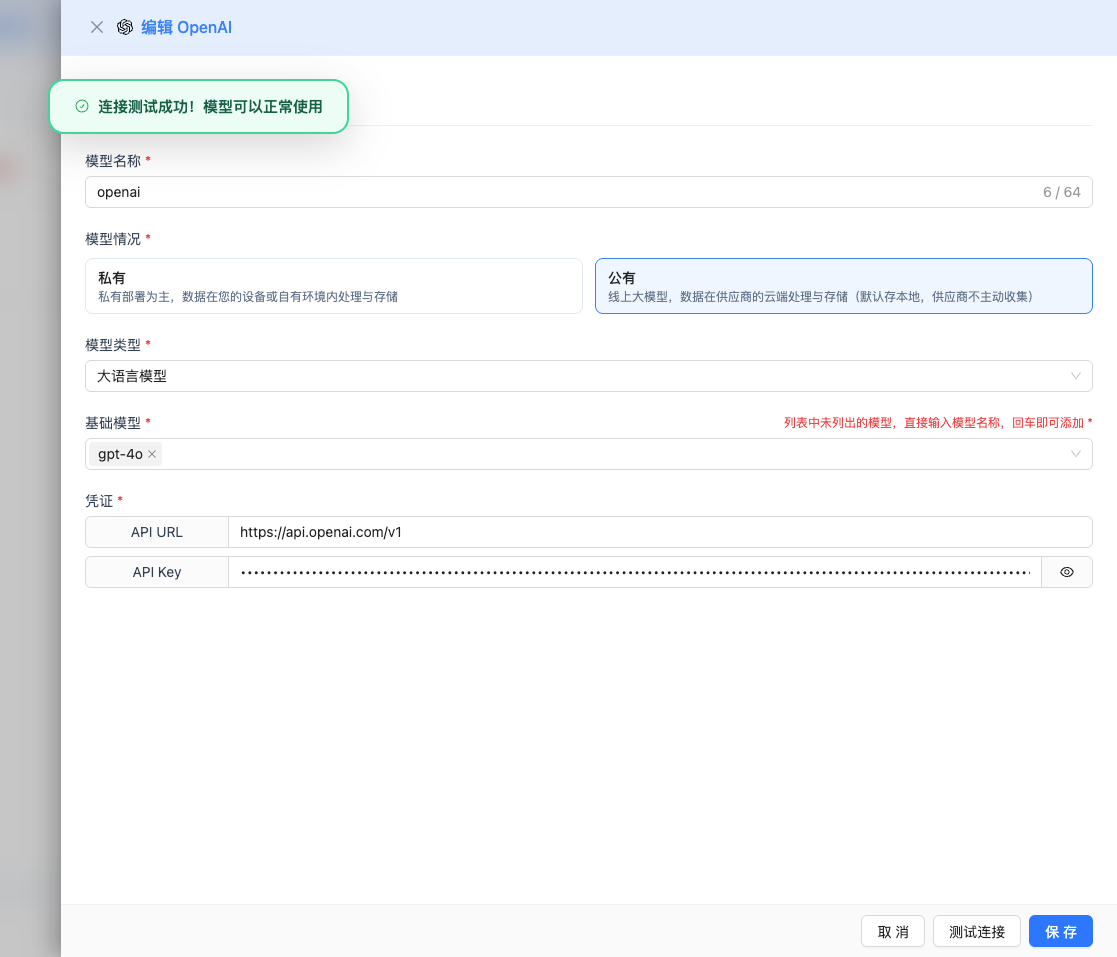Open the 大语言模型 type dropdown
The height and width of the screenshot is (957, 1117).
coord(580,376)
